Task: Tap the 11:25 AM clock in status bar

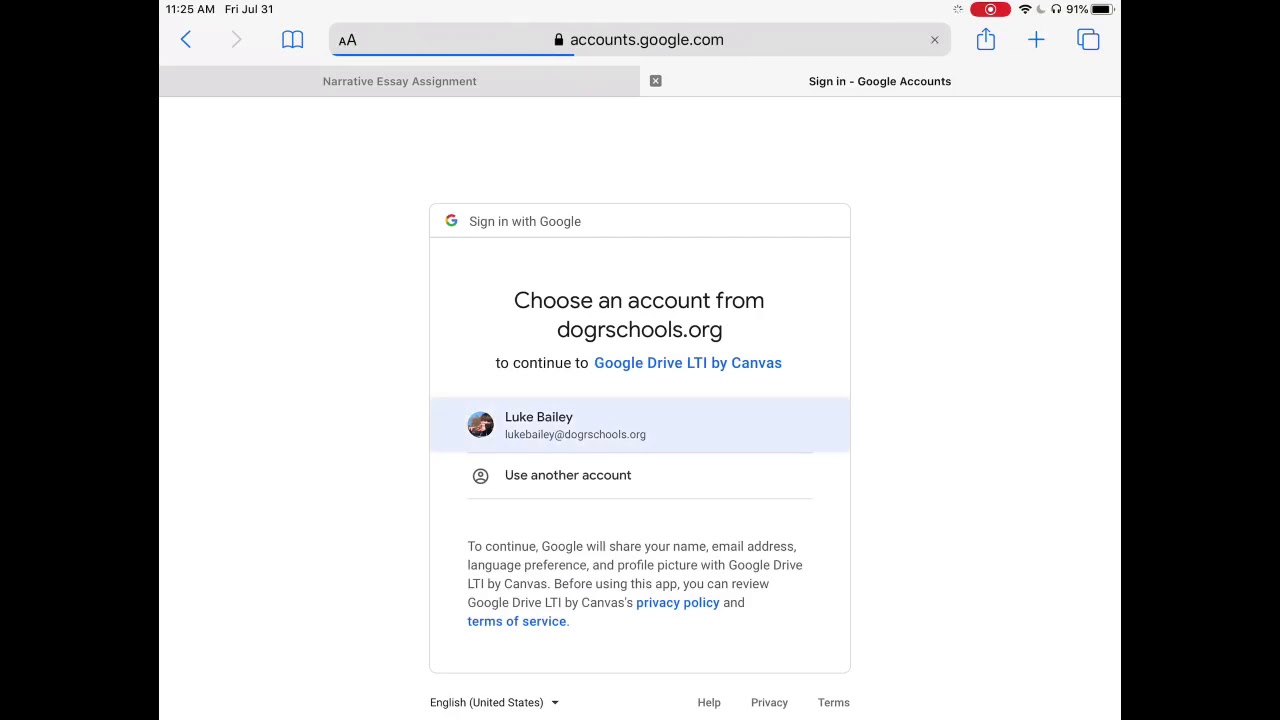Action: (190, 9)
